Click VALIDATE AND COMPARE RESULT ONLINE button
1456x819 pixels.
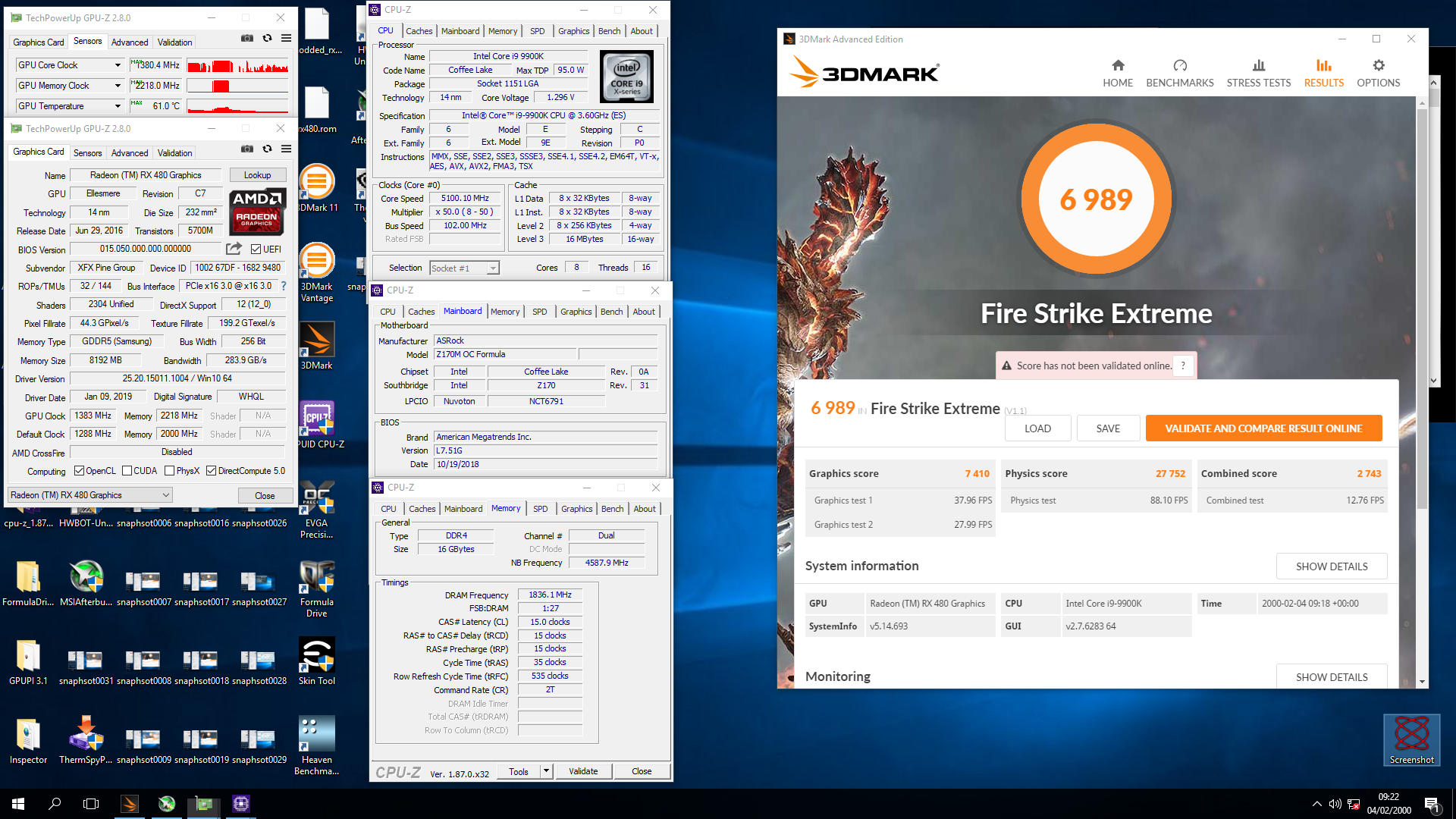point(1263,428)
